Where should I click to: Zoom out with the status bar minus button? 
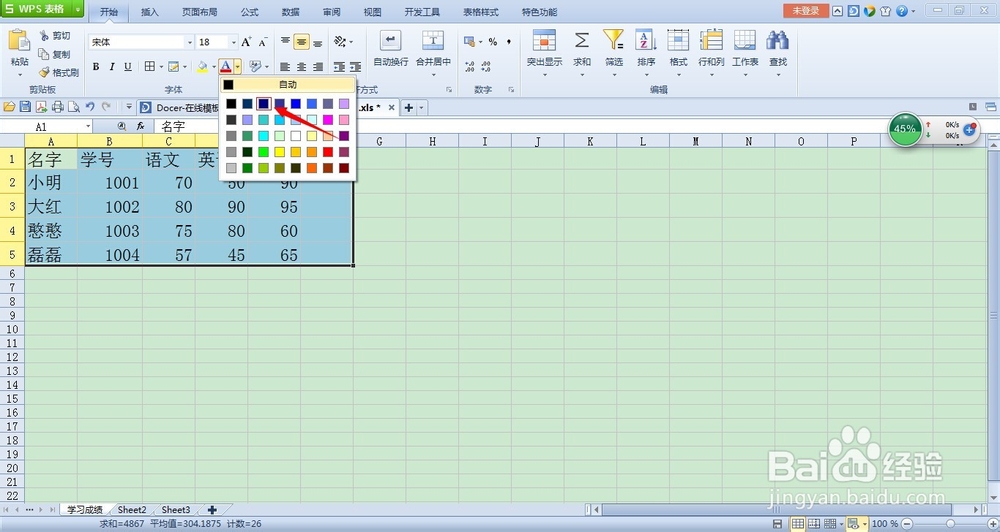click(906, 524)
